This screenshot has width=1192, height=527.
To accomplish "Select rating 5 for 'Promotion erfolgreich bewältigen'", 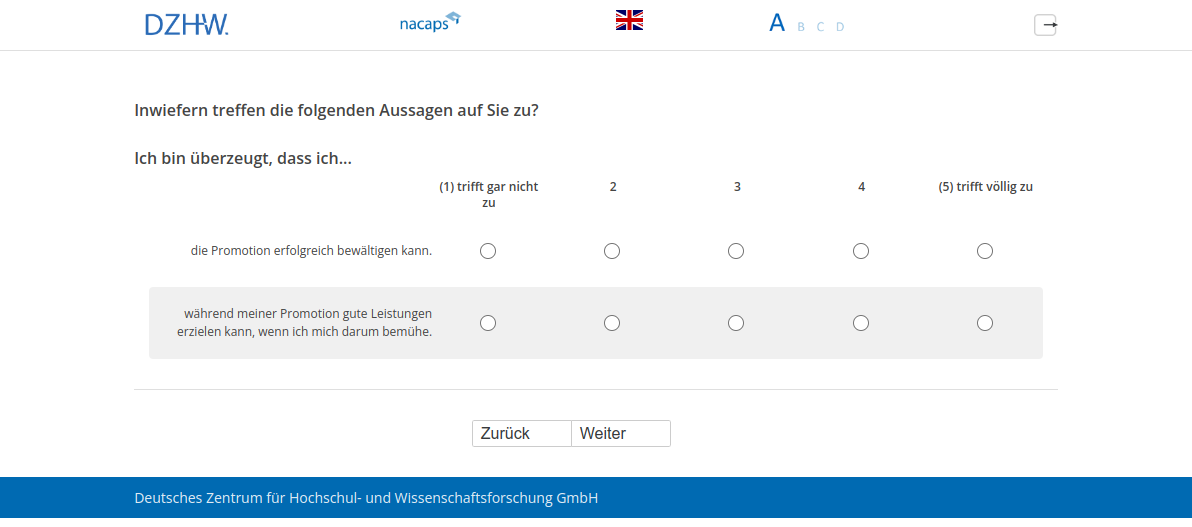I will [985, 251].
